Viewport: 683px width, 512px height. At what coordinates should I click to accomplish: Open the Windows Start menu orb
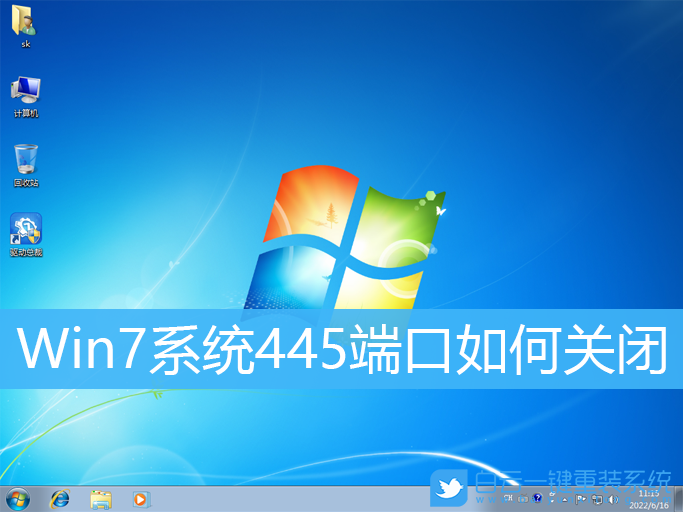pyautogui.click(x=18, y=499)
